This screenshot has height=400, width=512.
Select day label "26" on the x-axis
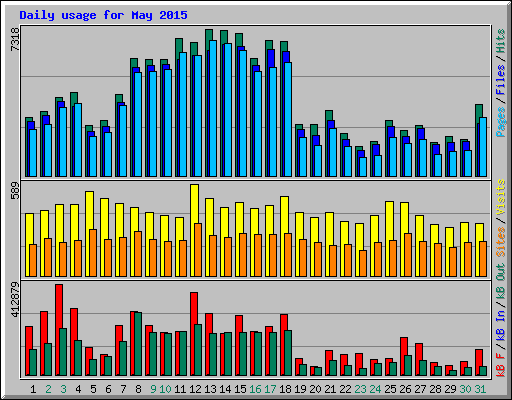pyautogui.click(x=405, y=389)
